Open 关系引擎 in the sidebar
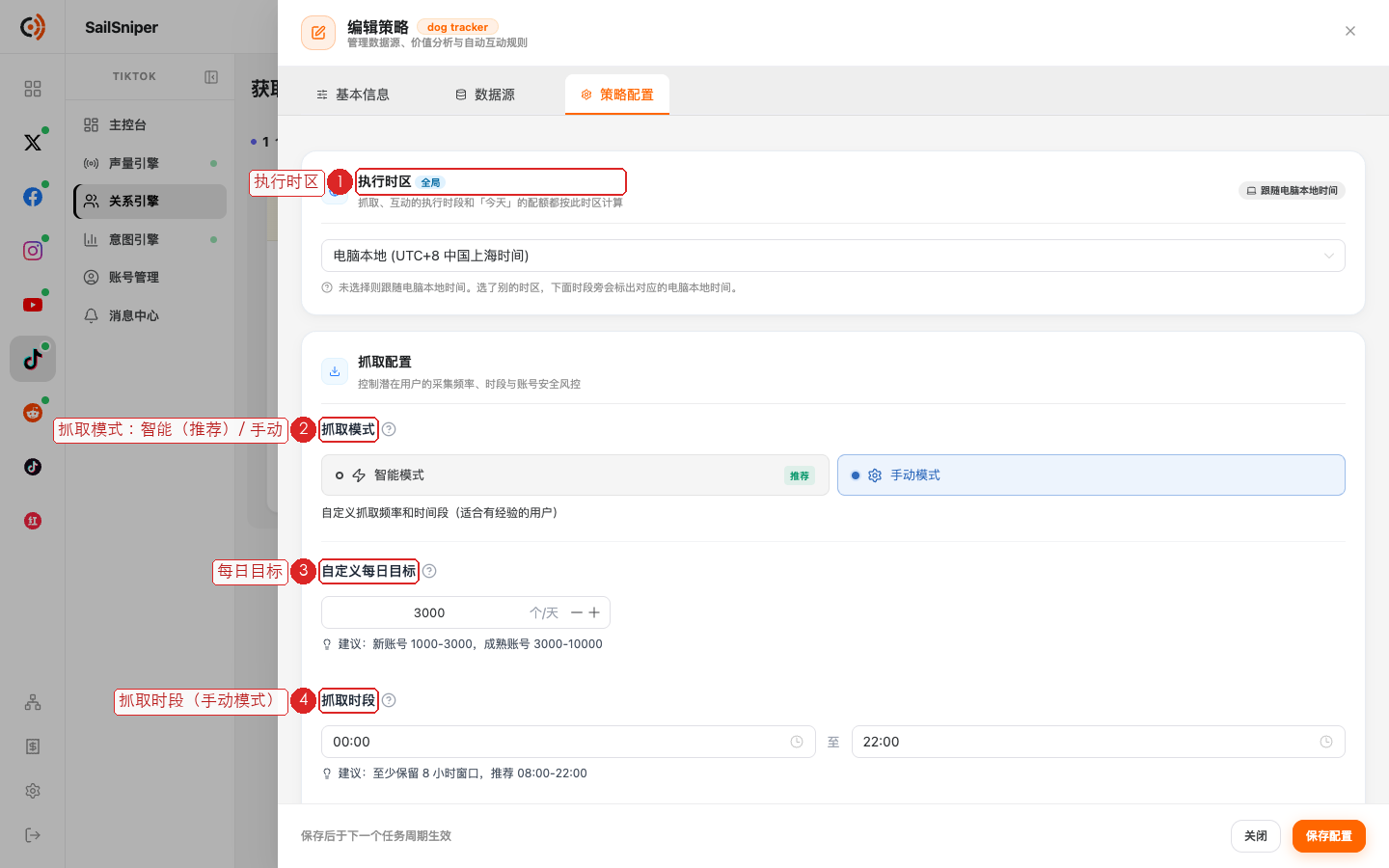 pyautogui.click(x=150, y=202)
